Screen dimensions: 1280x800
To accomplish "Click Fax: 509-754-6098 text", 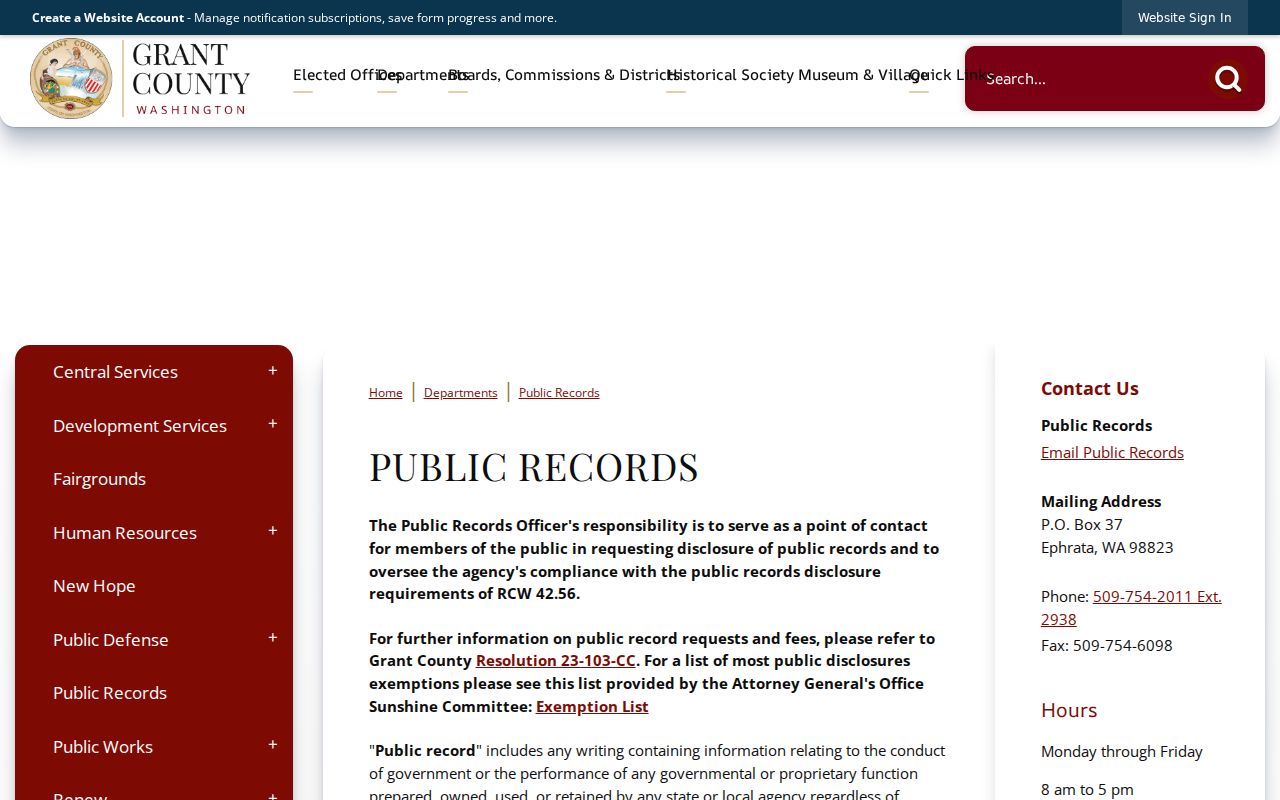I will tap(1107, 646).
